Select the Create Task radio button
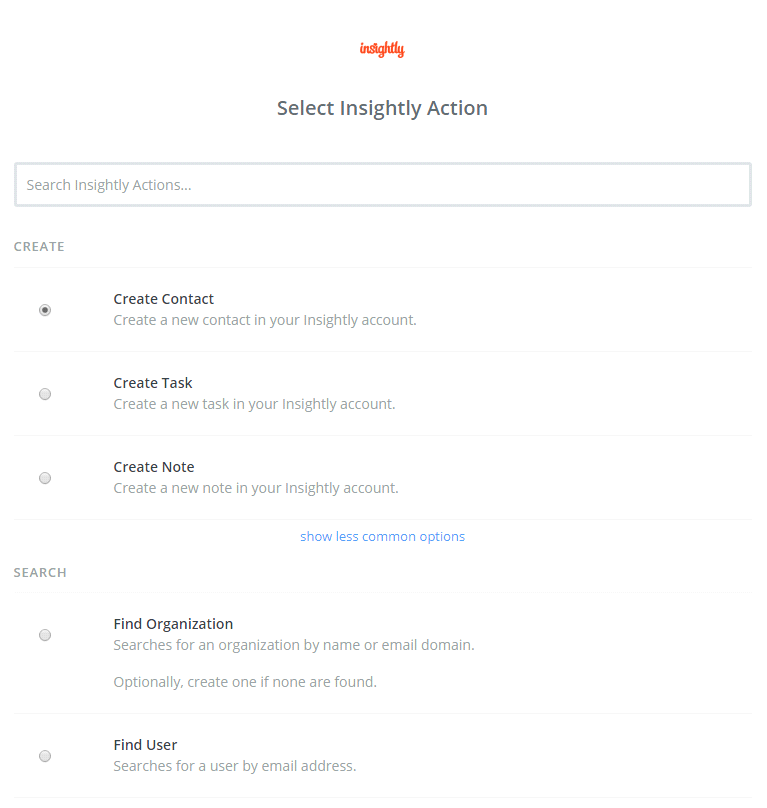The height and width of the screenshot is (808, 767). [45, 394]
